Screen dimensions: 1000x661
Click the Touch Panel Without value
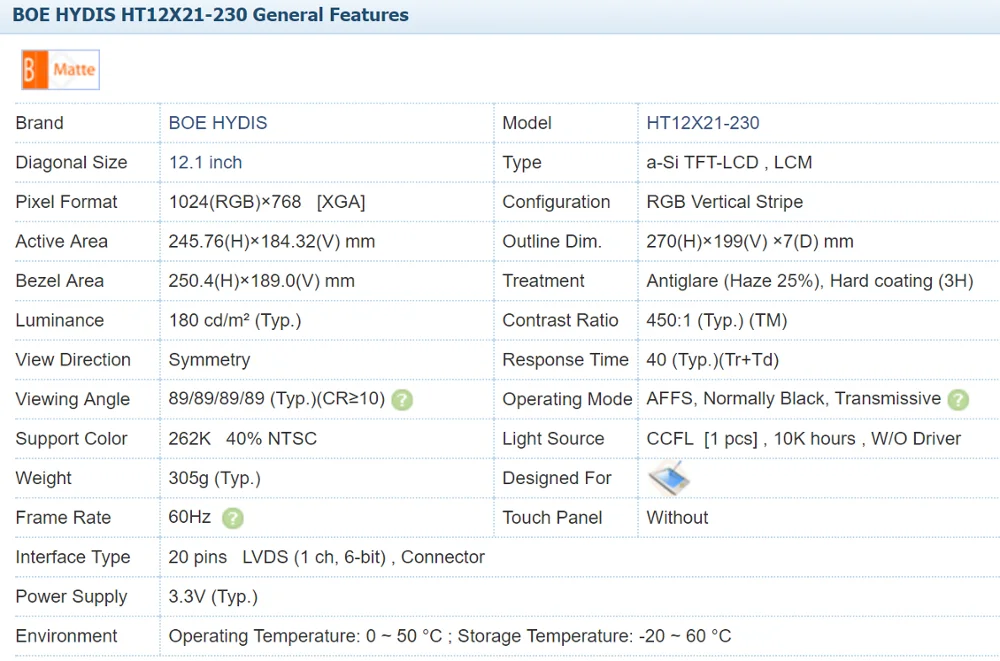pos(677,517)
